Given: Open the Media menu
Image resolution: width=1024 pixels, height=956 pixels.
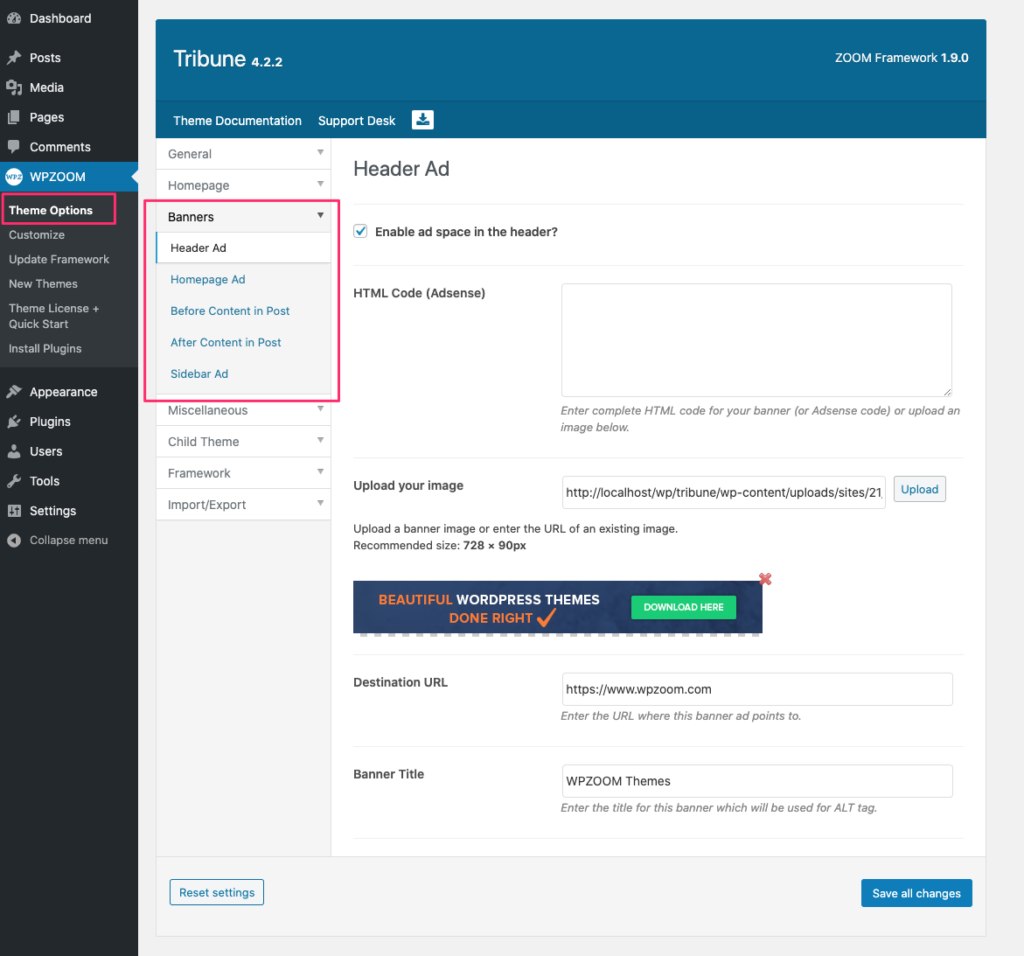Looking at the screenshot, I should (x=46, y=88).
